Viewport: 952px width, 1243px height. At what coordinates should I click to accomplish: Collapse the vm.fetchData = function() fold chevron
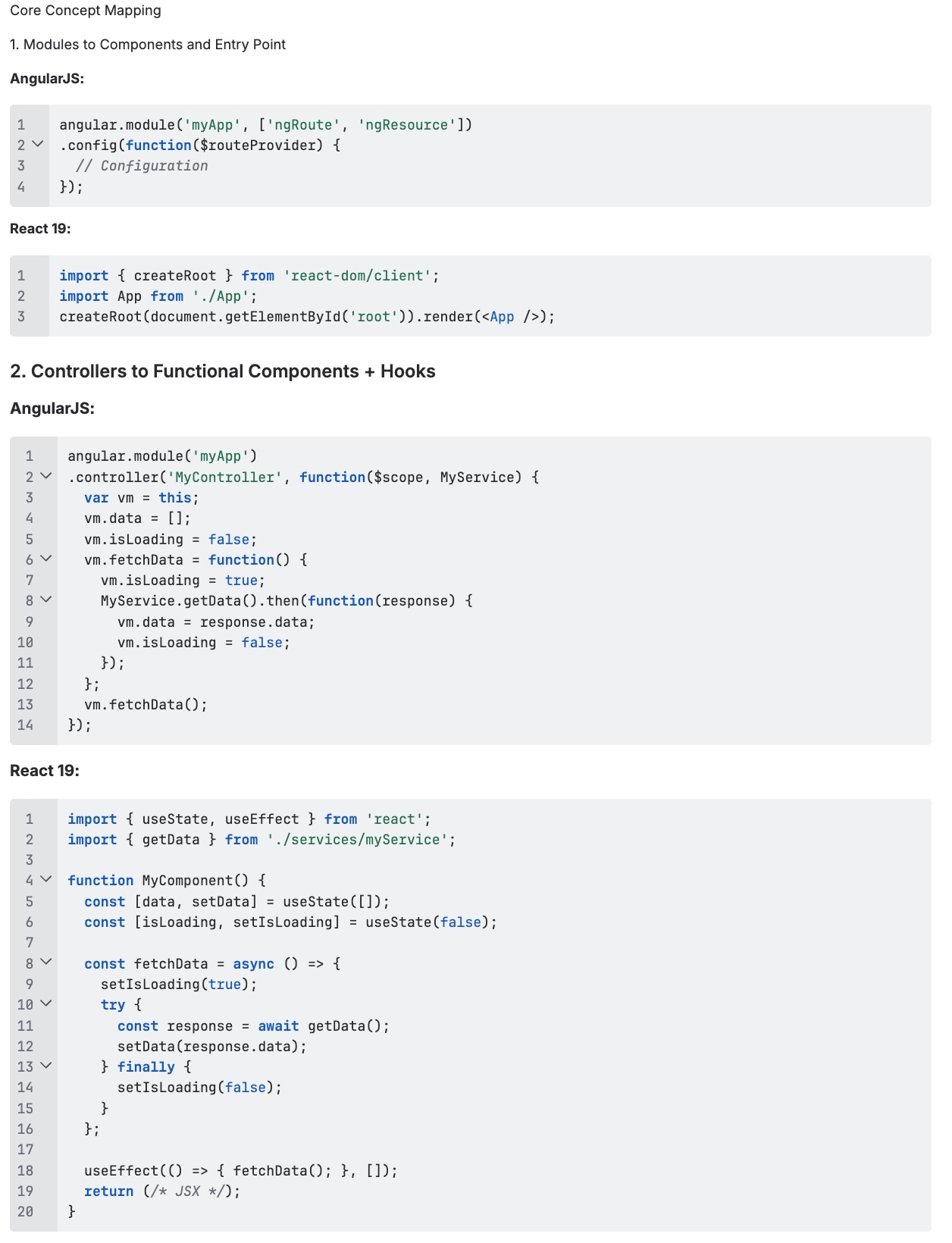pyautogui.click(x=46, y=559)
